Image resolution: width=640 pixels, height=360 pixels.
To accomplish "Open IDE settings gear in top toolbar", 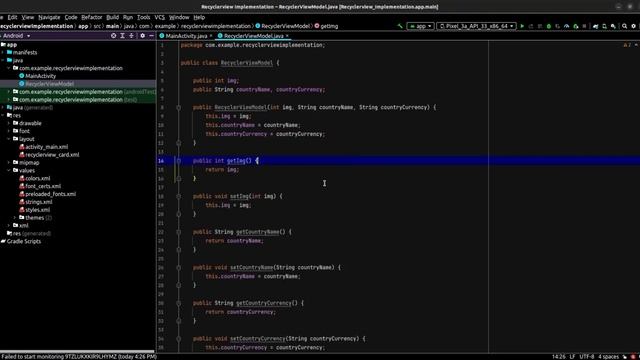I will tap(633, 26).
